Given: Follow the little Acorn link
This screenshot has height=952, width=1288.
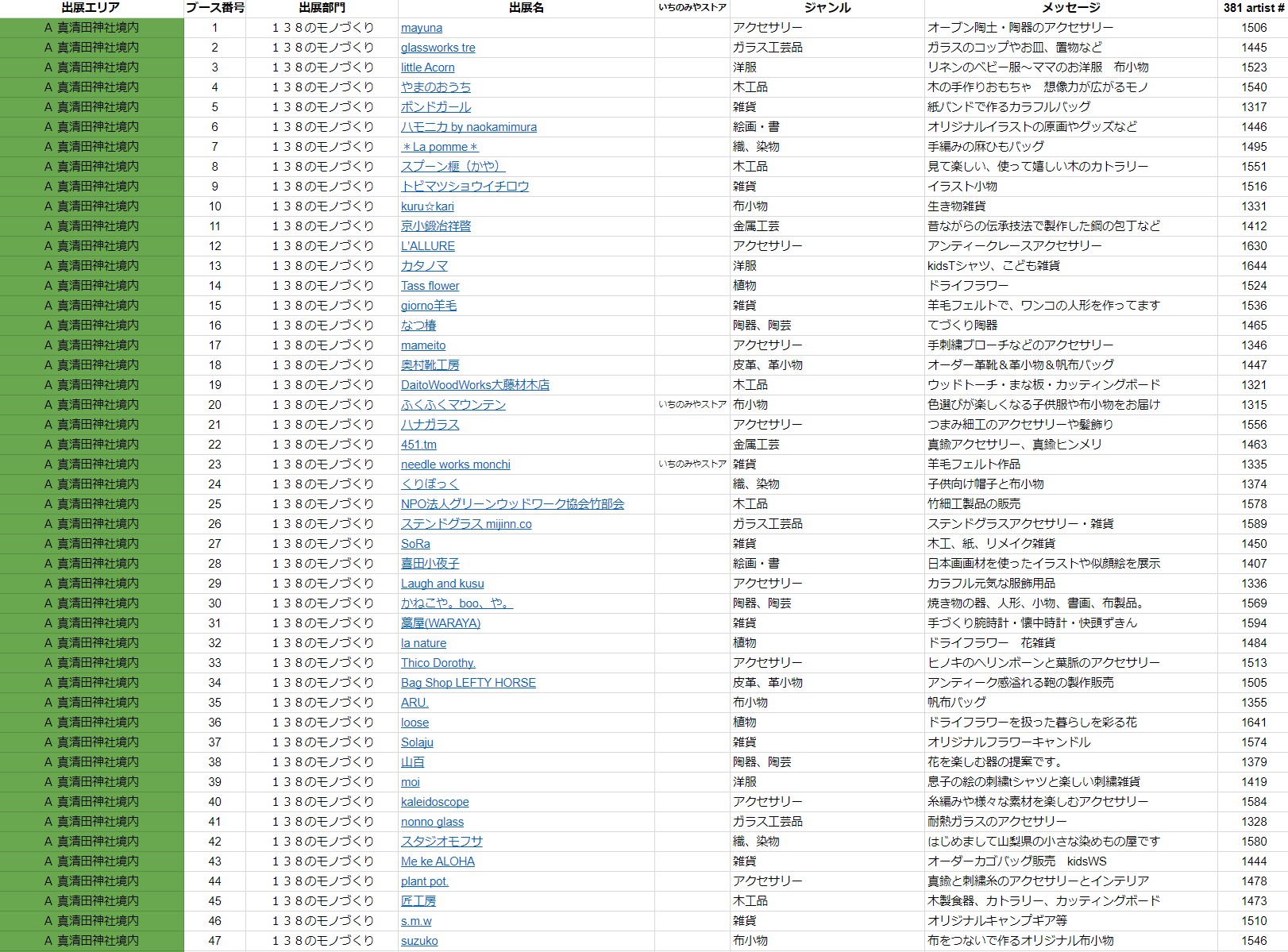Looking at the screenshot, I should tap(428, 67).
